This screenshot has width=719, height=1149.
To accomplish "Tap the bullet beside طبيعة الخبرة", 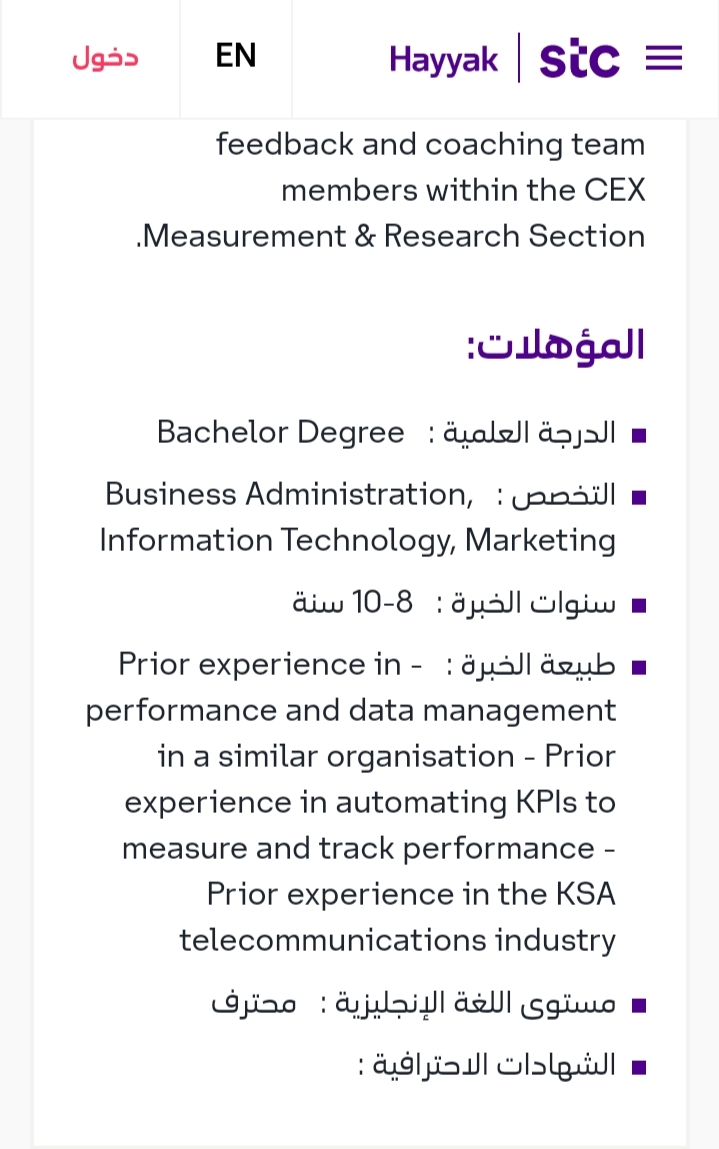I will [639, 668].
